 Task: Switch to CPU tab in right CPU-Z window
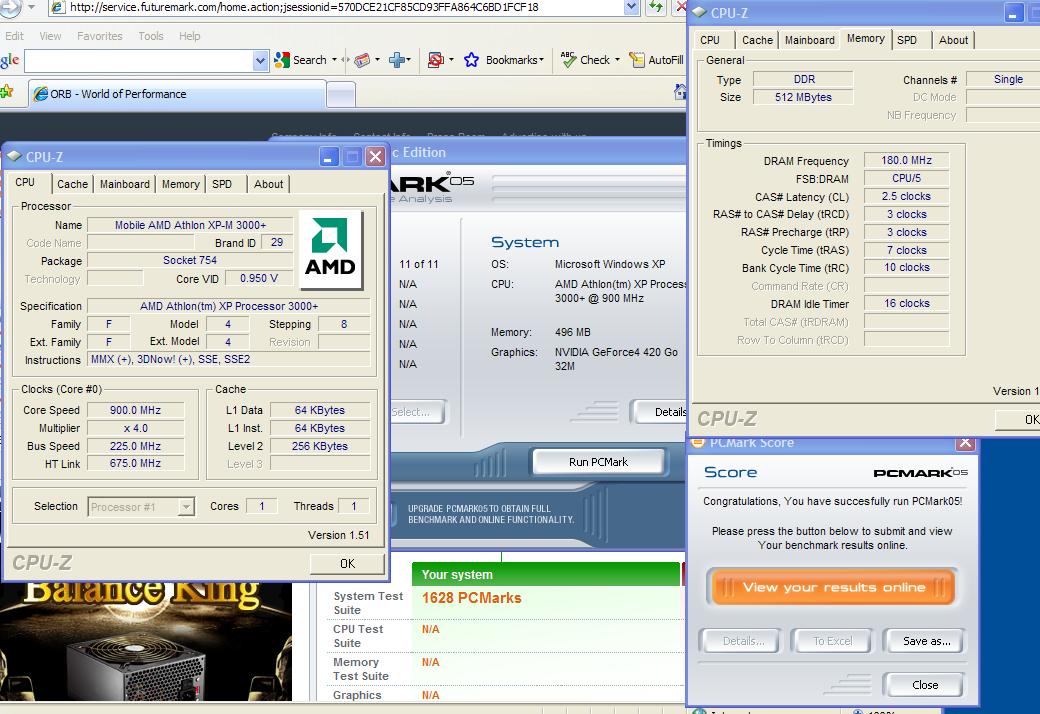(710, 40)
